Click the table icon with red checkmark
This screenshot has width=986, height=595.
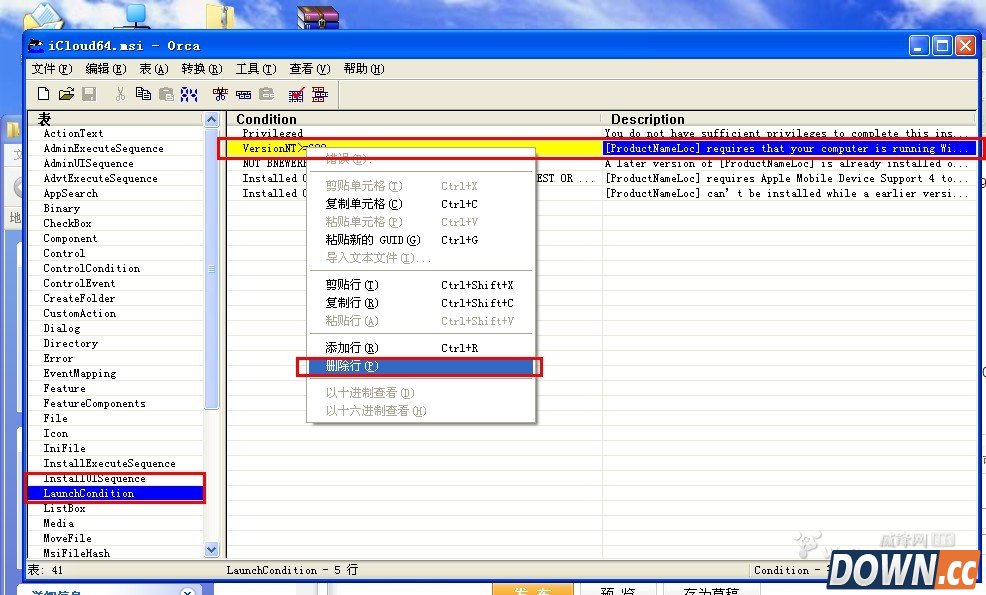click(x=296, y=94)
